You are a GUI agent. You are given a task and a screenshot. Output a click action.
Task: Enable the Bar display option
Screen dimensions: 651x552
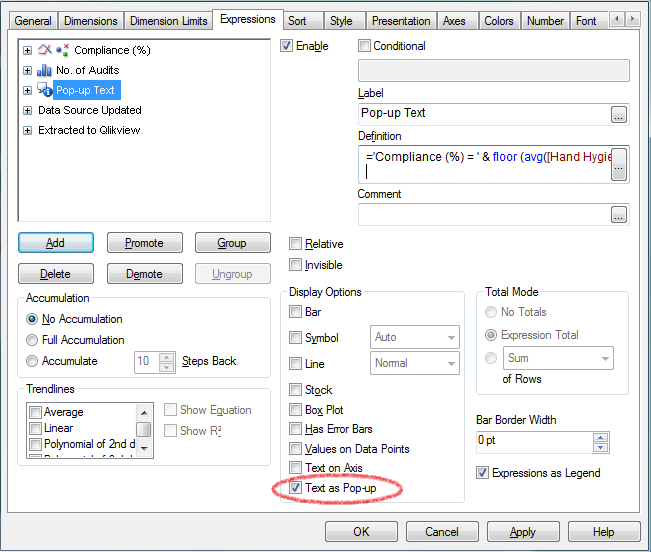tap(295, 312)
